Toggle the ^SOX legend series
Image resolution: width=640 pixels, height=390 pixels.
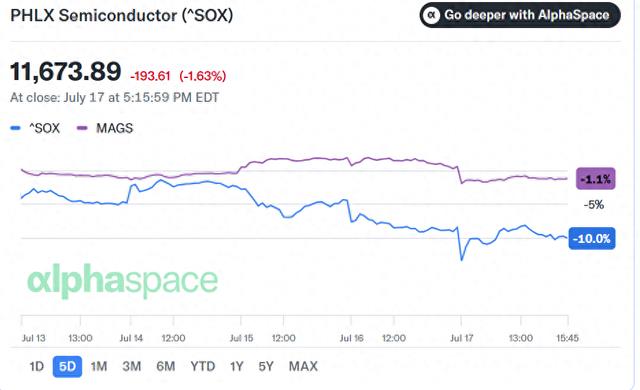(36, 128)
